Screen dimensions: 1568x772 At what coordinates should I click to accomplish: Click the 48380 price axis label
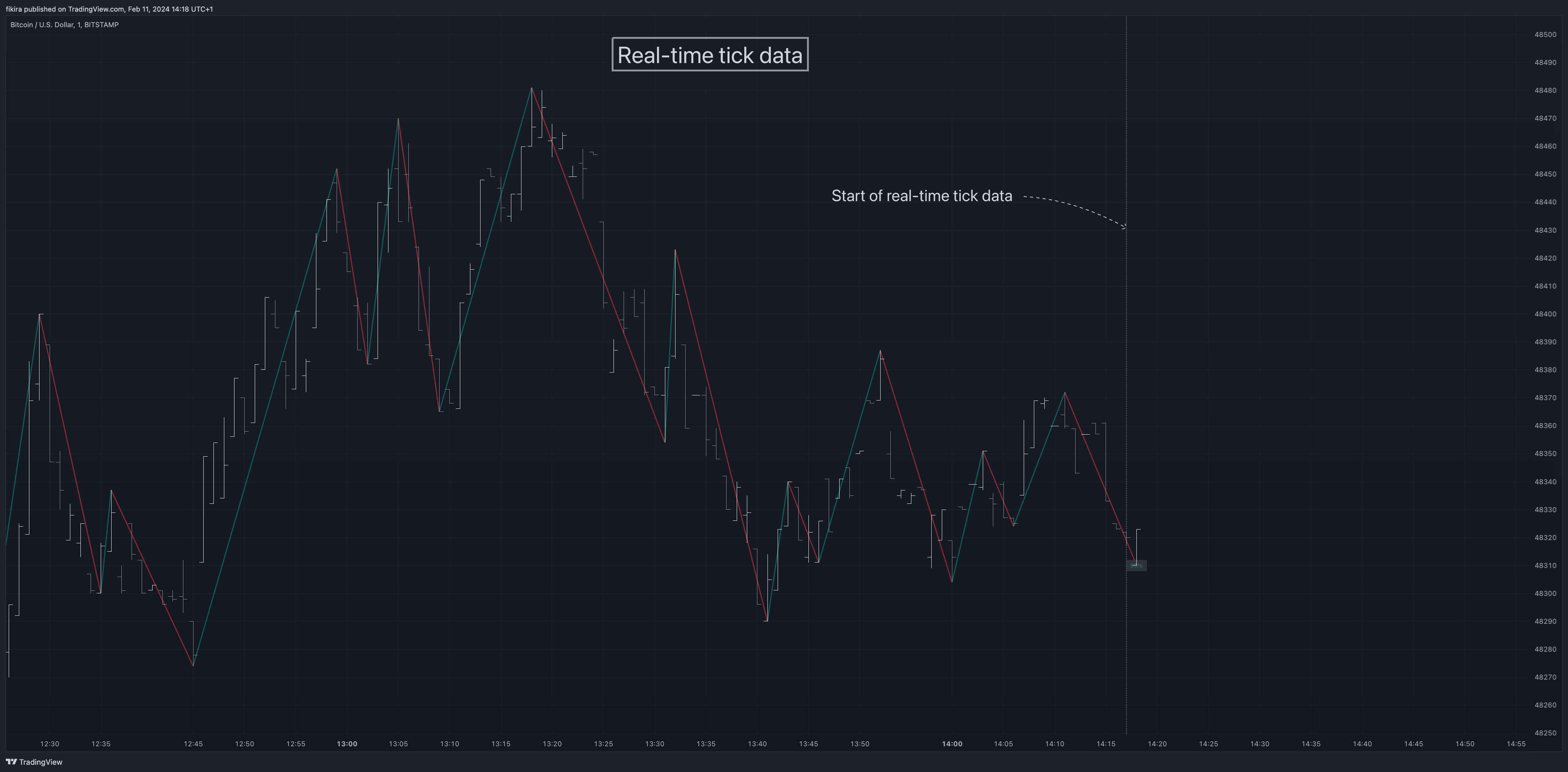point(1546,370)
